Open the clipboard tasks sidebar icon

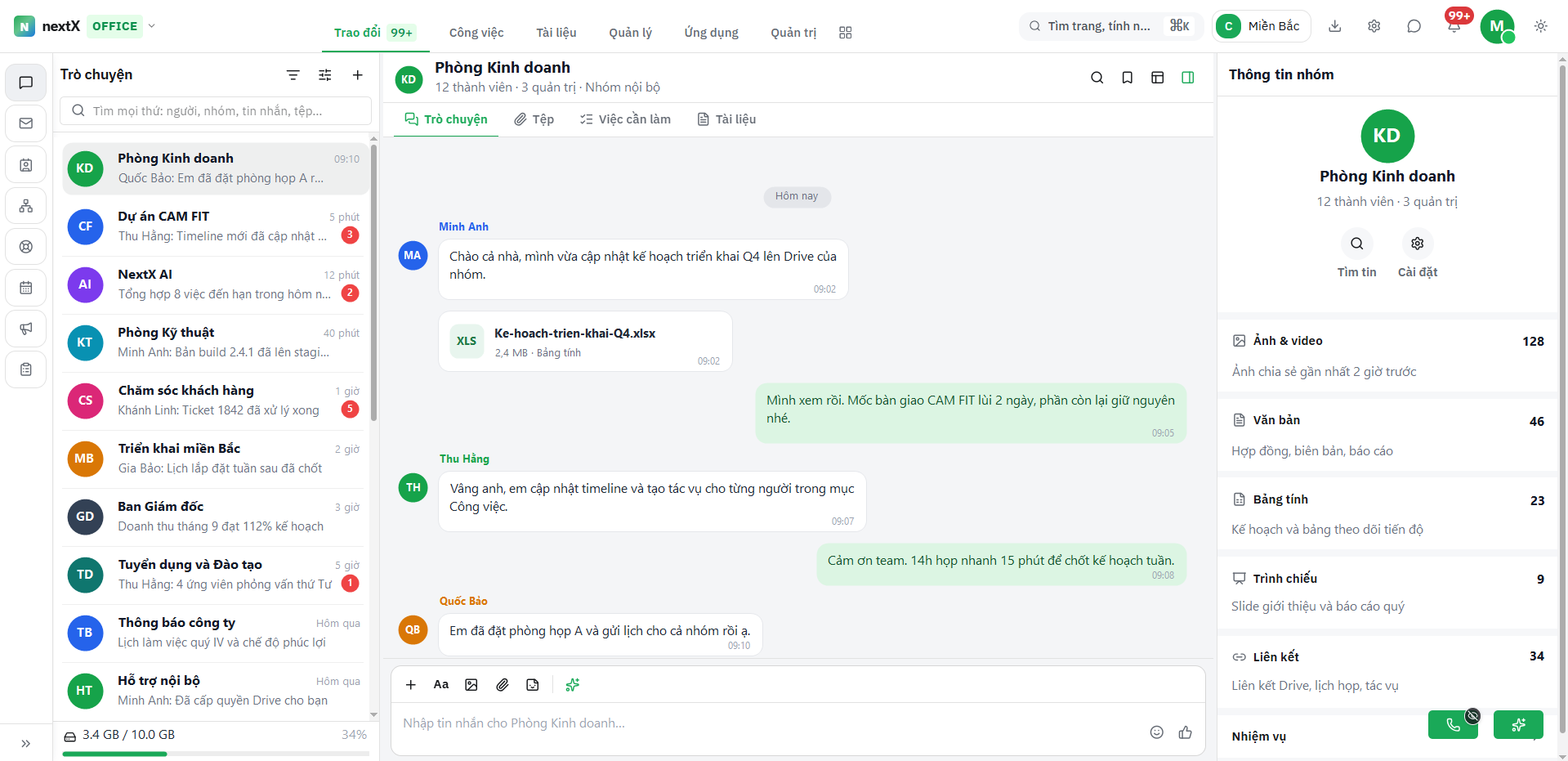click(26, 369)
